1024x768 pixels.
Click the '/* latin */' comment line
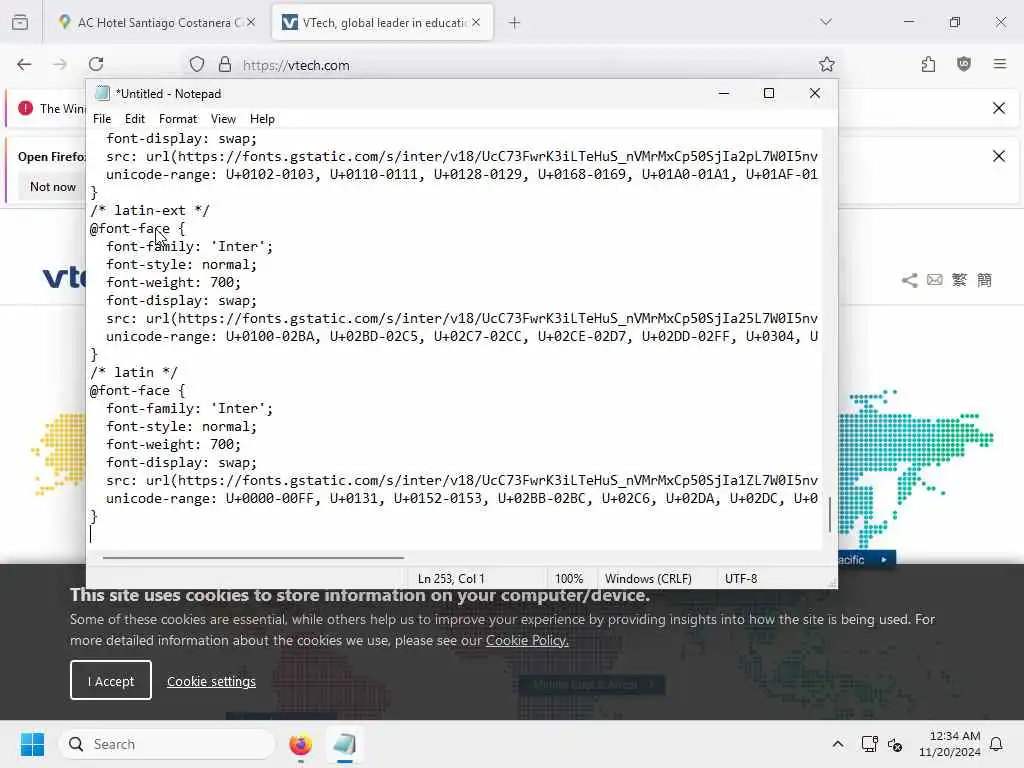click(134, 372)
